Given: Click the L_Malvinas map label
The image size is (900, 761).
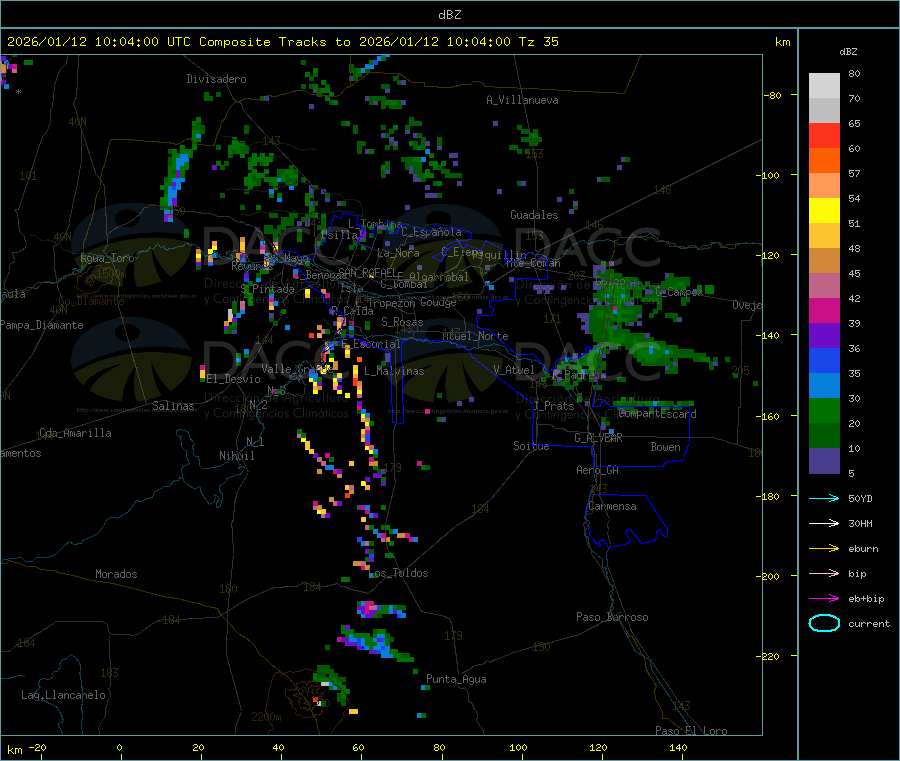Looking at the screenshot, I should [x=394, y=371].
